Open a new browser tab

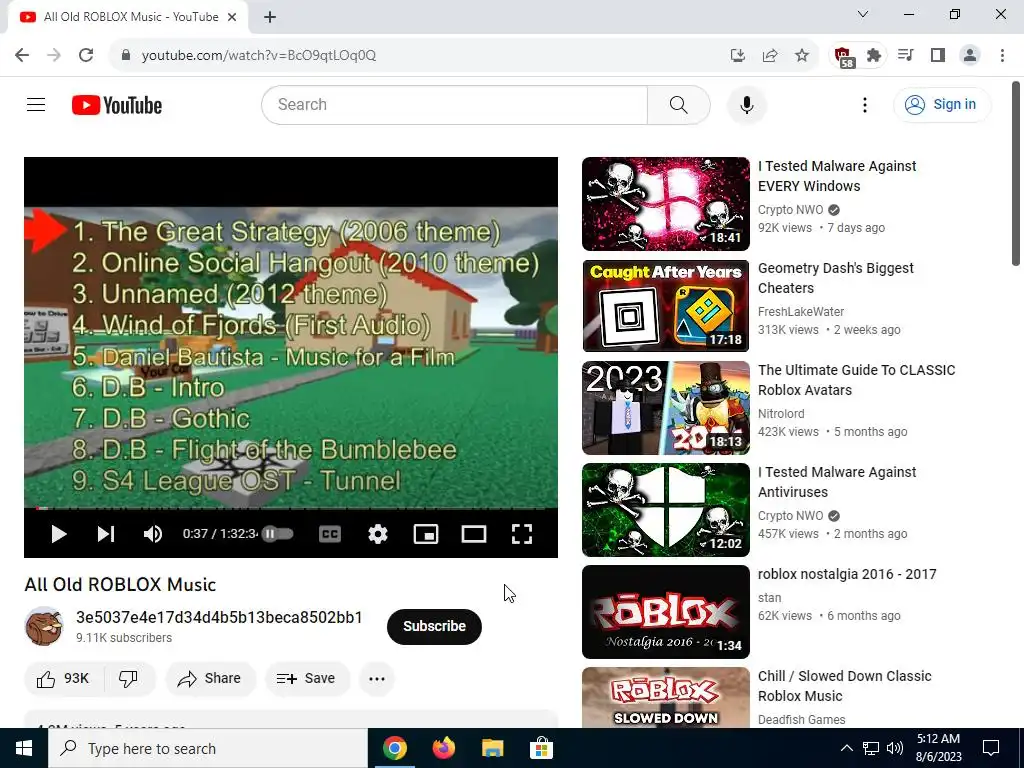point(270,18)
